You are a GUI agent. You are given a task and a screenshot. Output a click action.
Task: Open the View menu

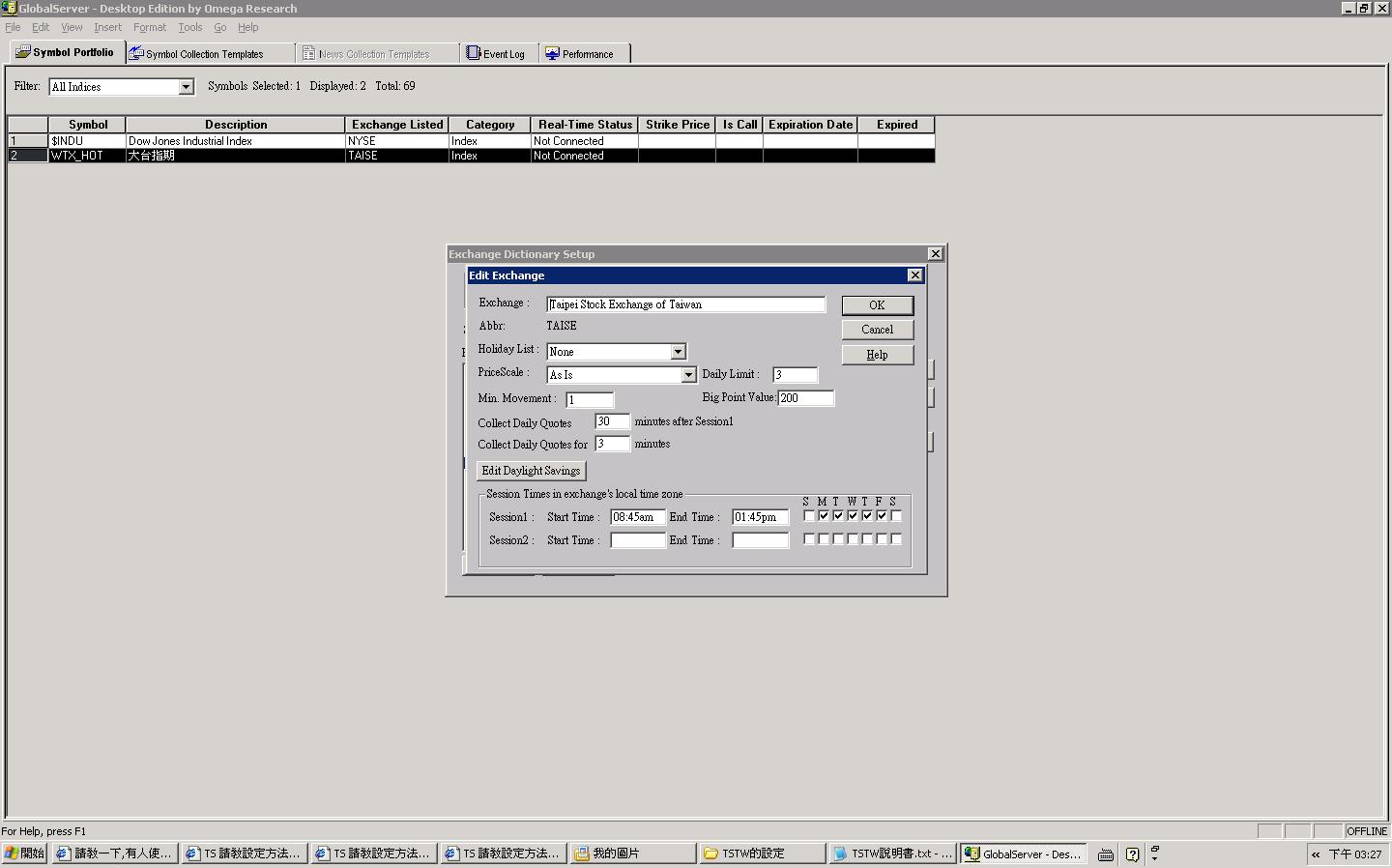point(72,27)
